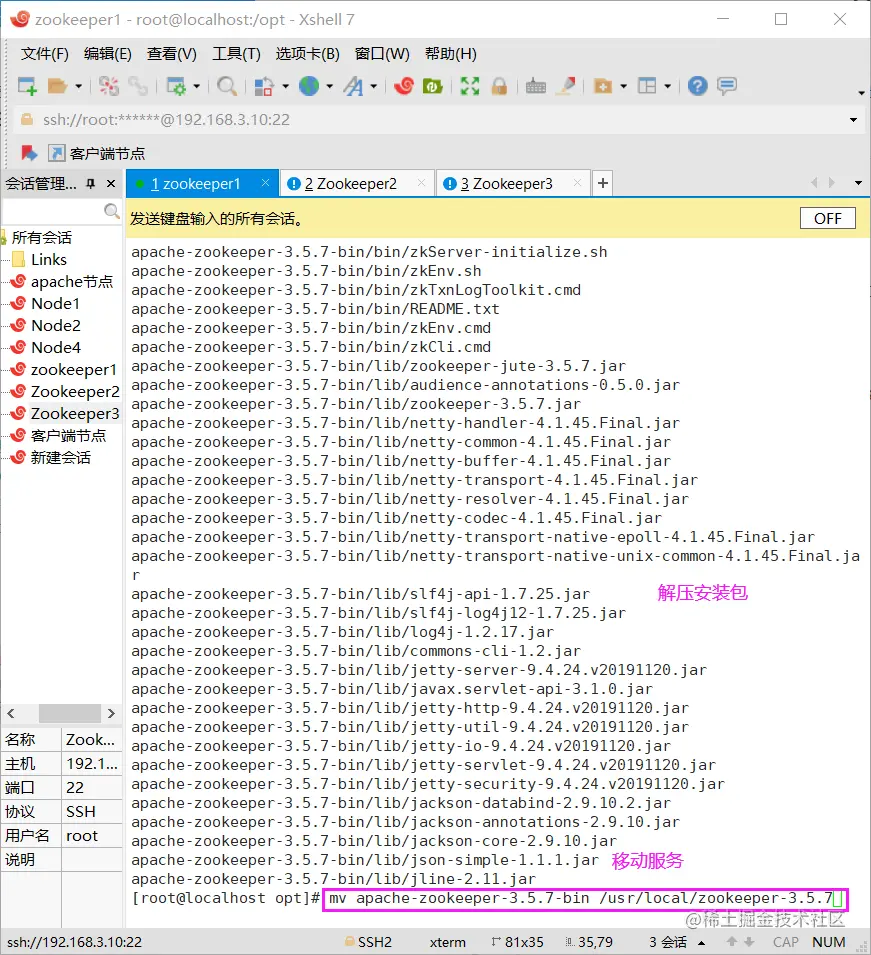Open the 编辑(E) menu
This screenshot has width=871, height=955.
click(107, 54)
